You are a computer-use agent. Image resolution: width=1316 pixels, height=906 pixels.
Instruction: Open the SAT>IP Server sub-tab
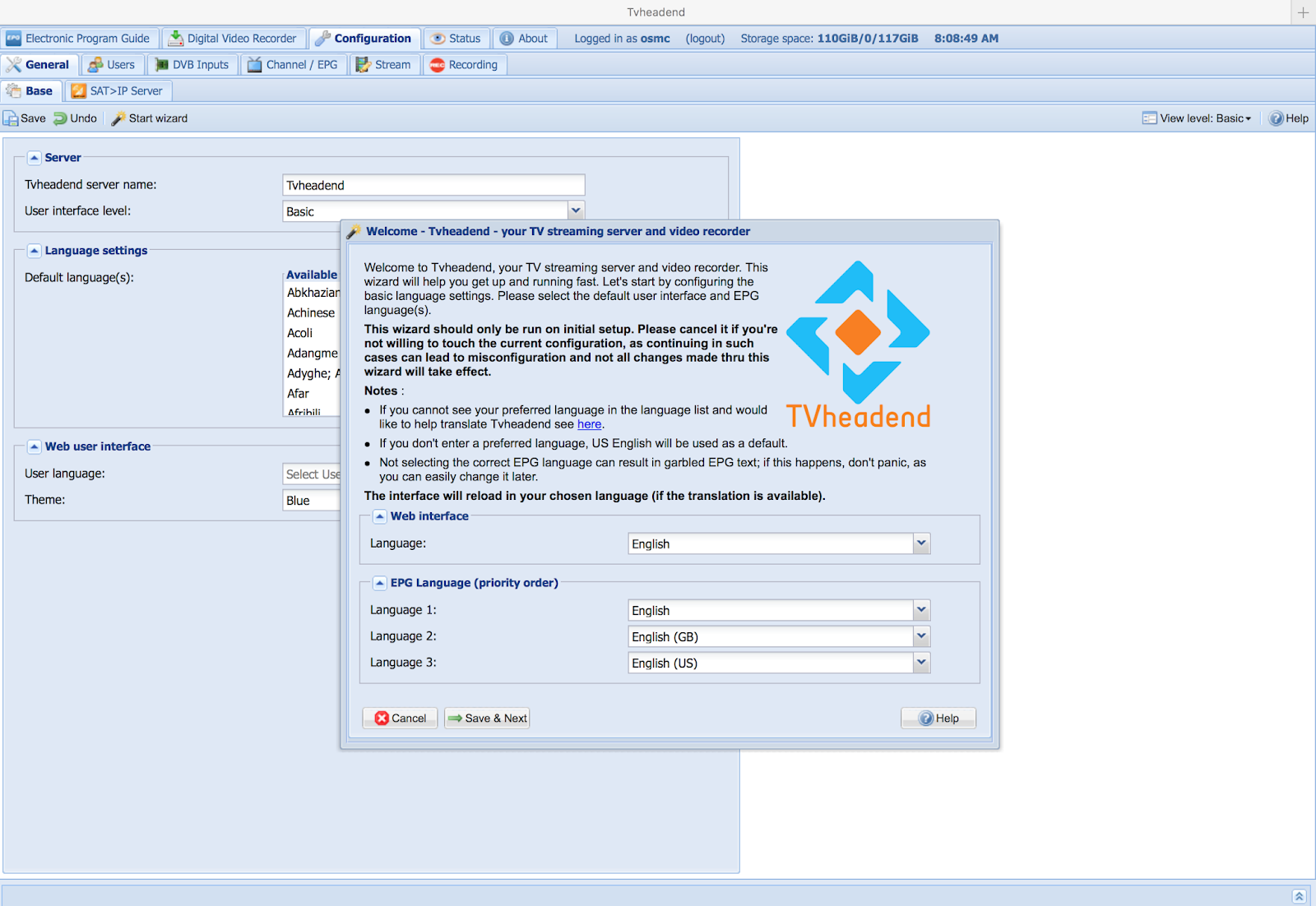point(118,91)
